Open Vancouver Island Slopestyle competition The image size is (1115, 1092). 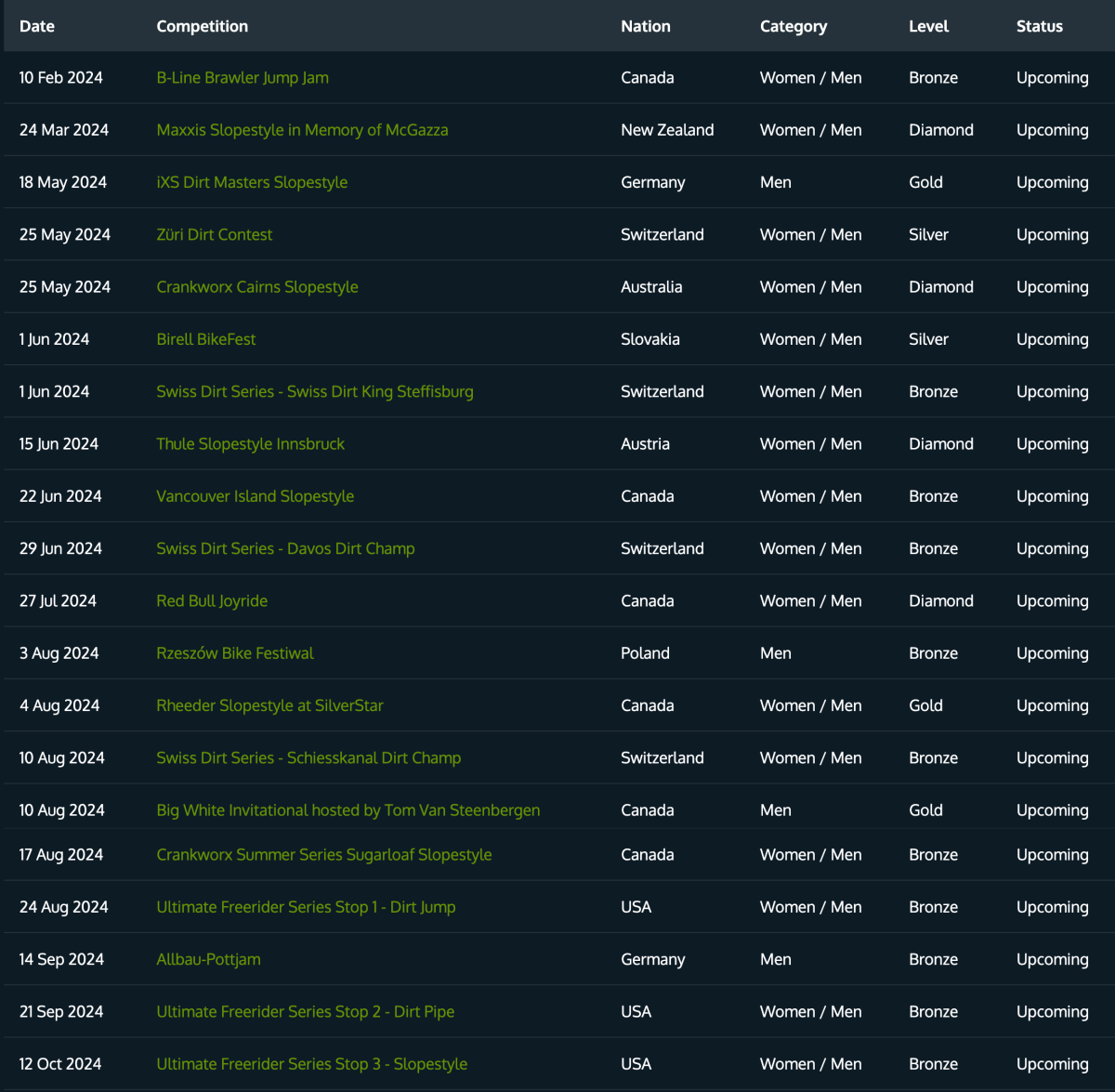(x=256, y=496)
